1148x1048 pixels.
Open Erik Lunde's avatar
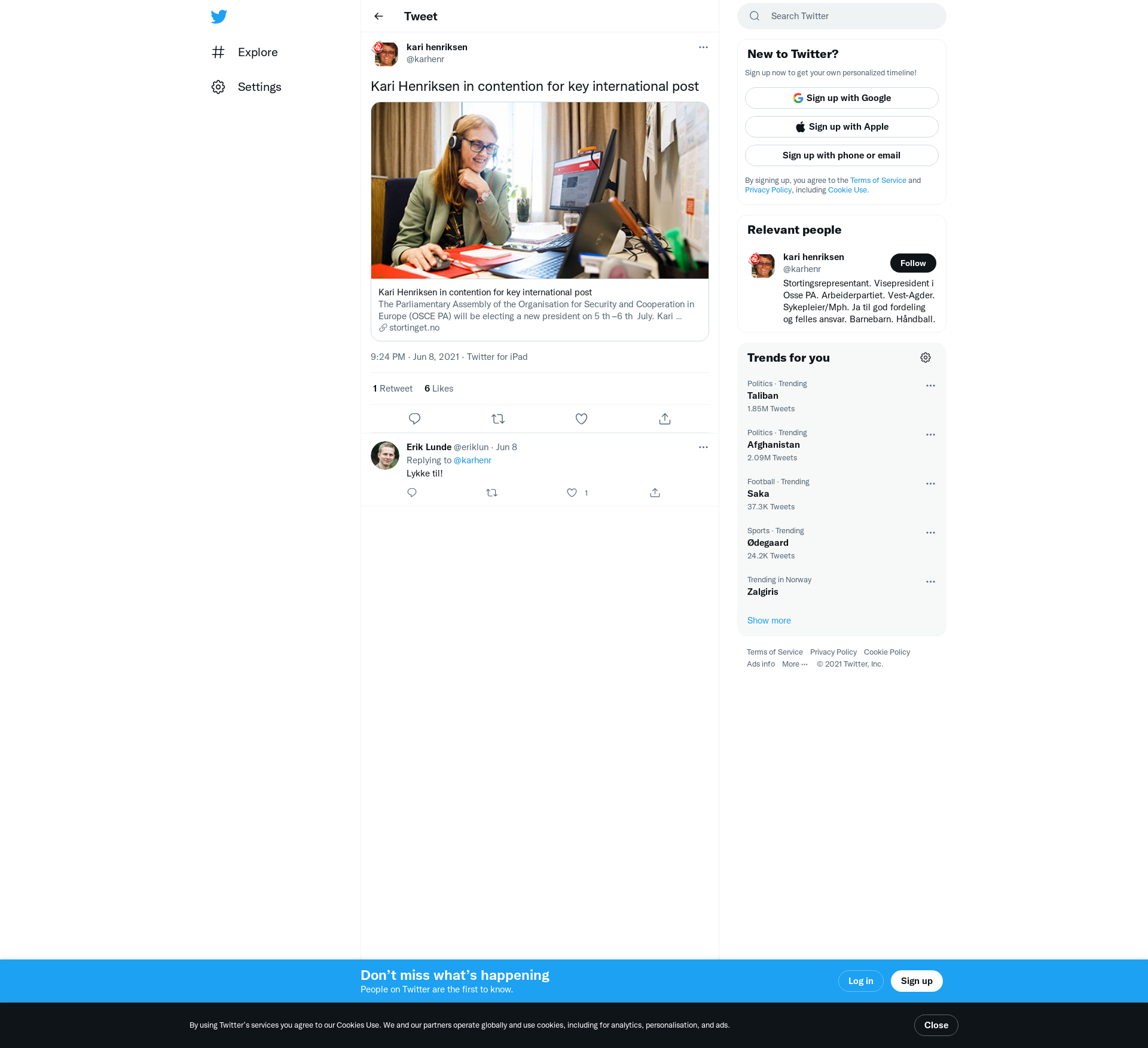pyautogui.click(x=385, y=456)
